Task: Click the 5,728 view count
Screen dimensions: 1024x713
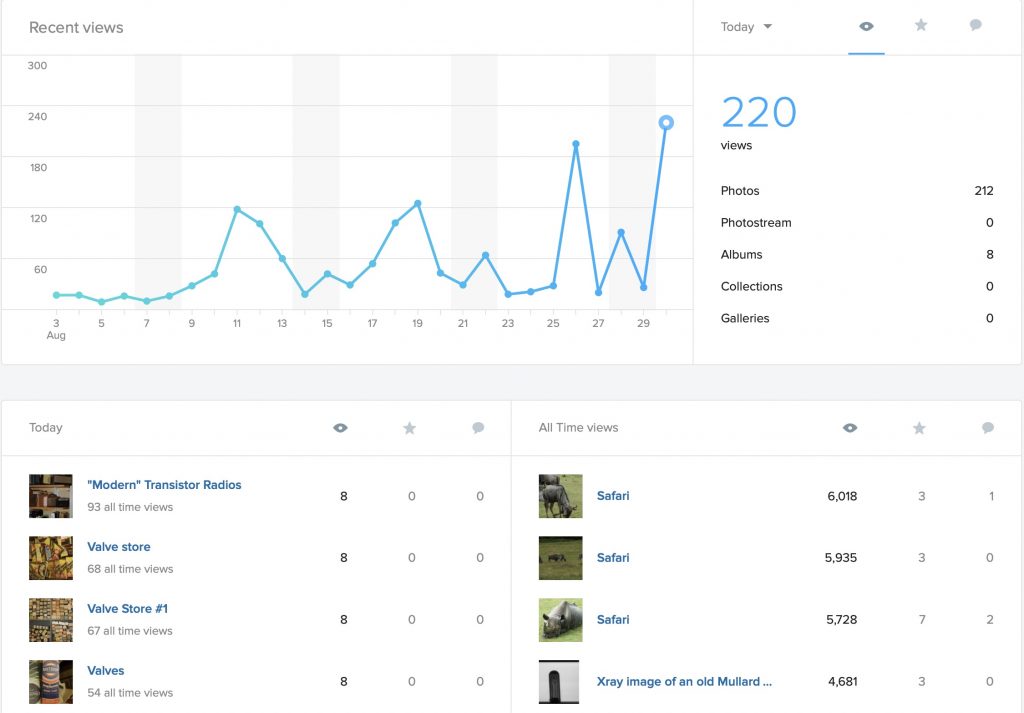Action: click(842, 620)
